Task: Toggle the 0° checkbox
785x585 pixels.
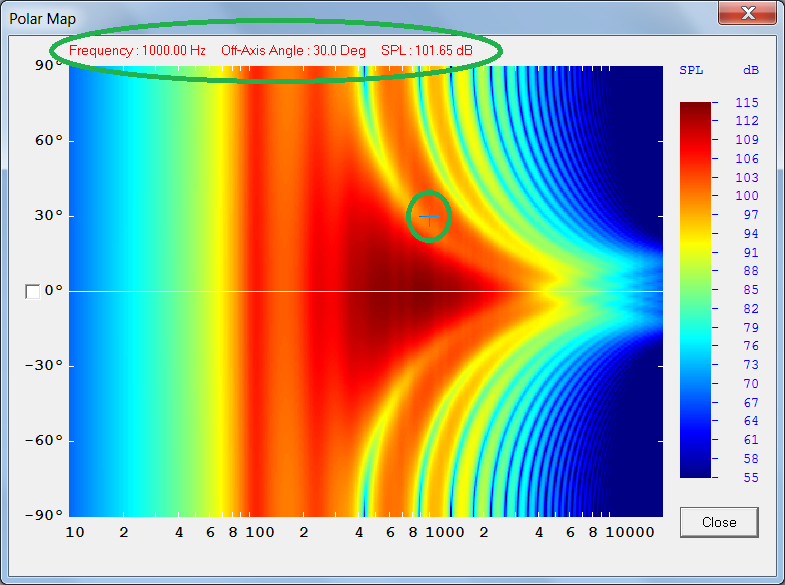Action: [x=33, y=292]
